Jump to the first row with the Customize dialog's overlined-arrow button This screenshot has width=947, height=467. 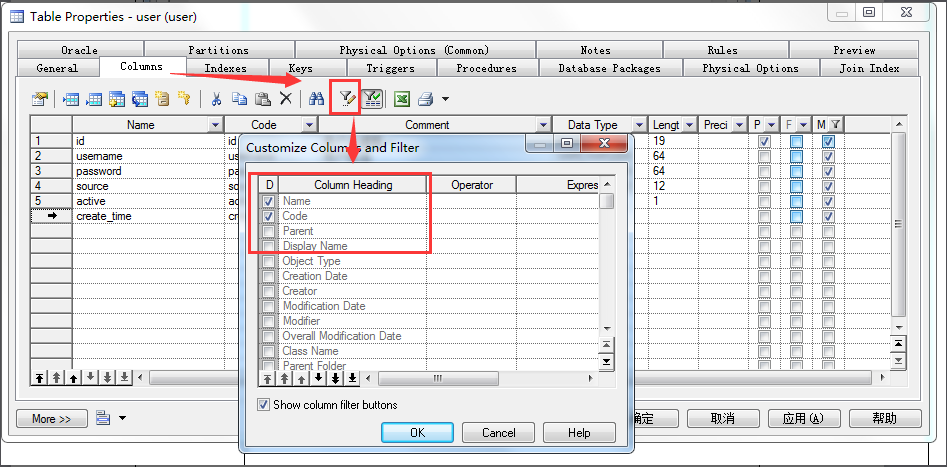tap(607, 344)
